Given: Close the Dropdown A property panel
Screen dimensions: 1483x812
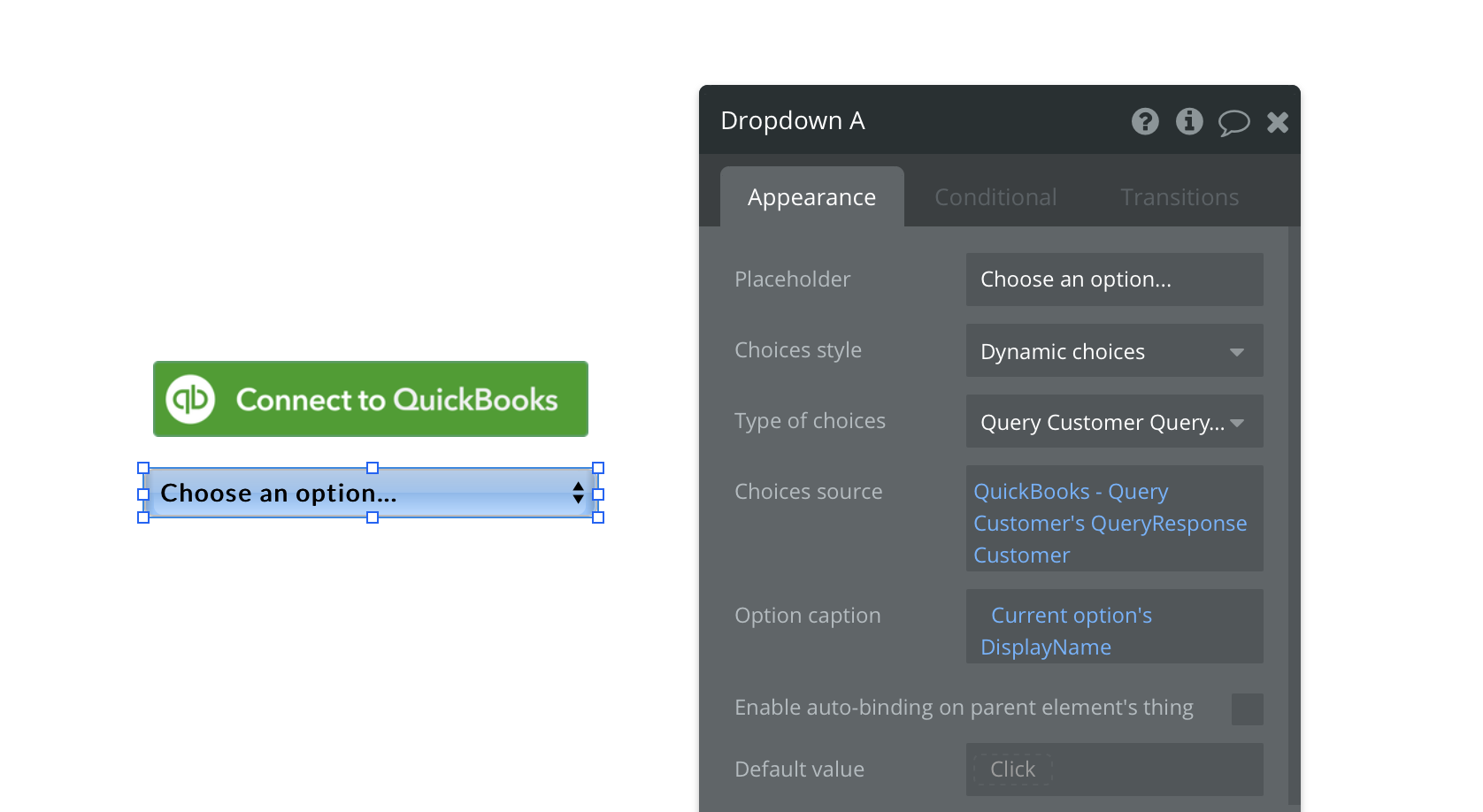Looking at the screenshot, I should [x=1277, y=122].
